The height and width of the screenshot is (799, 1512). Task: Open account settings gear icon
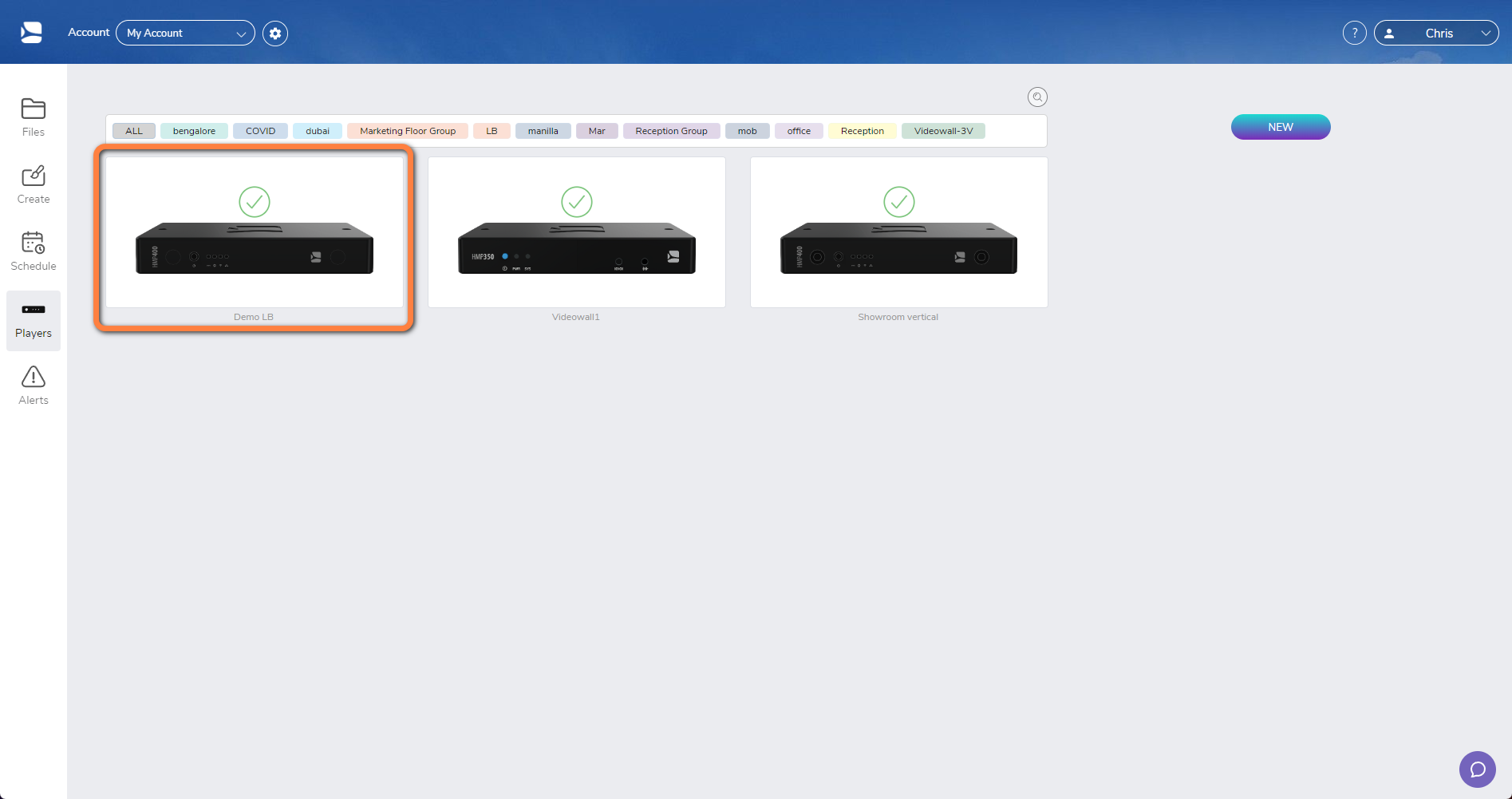click(275, 34)
